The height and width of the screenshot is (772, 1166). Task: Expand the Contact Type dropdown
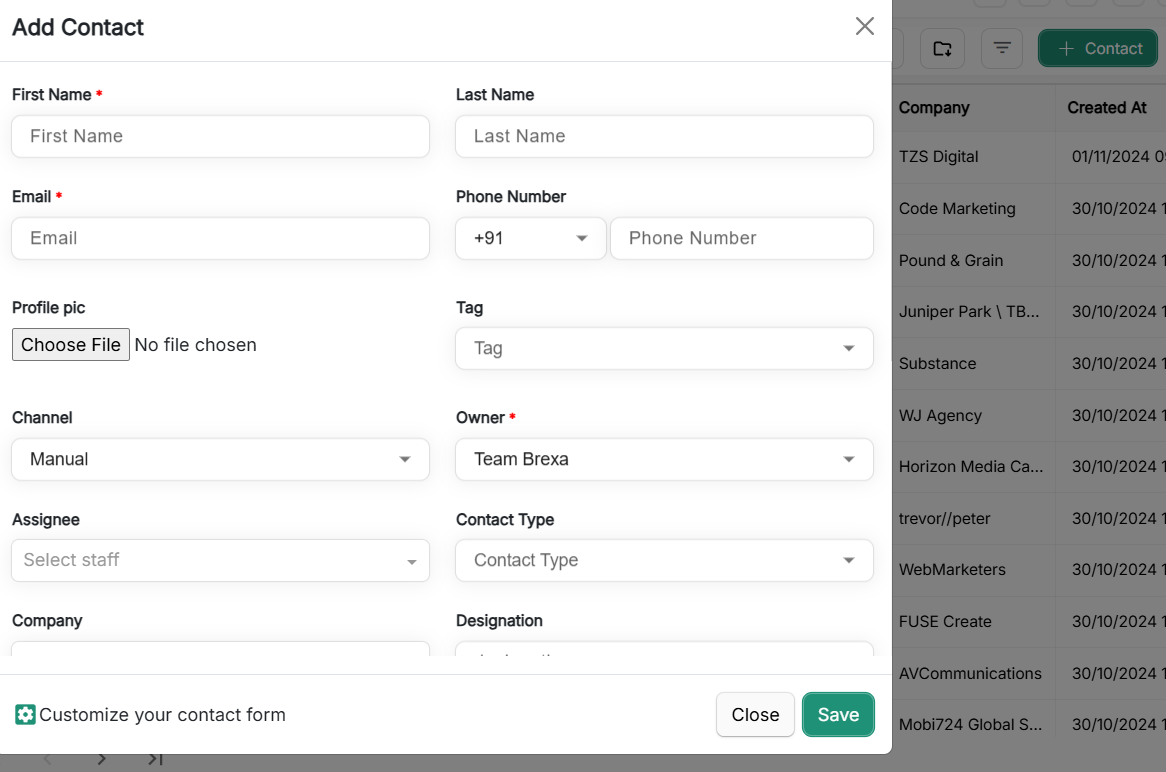[x=664, y=561]
